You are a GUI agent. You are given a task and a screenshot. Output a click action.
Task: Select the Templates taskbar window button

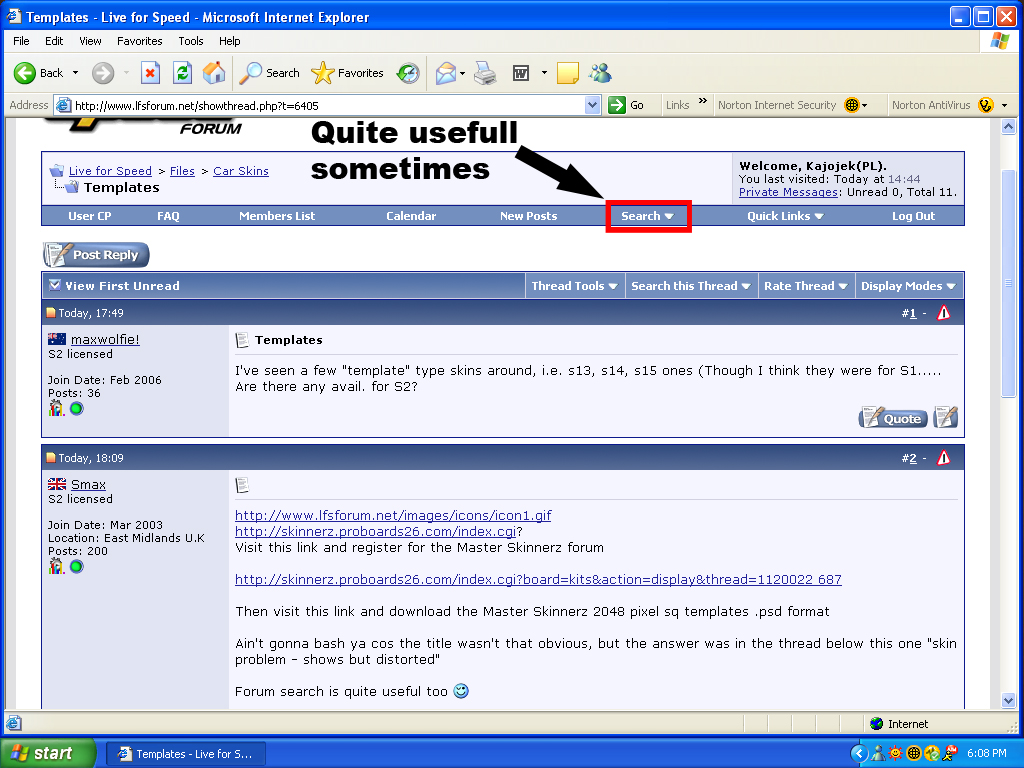(x=185, y=754)
